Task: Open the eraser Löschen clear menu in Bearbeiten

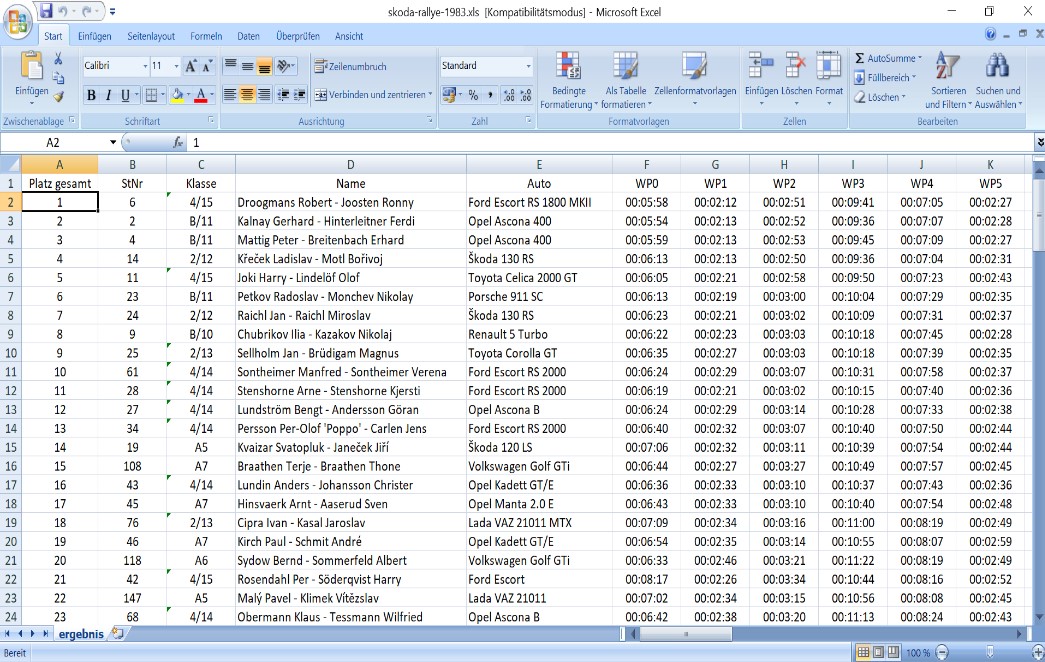Action: [x=880, y=97]
